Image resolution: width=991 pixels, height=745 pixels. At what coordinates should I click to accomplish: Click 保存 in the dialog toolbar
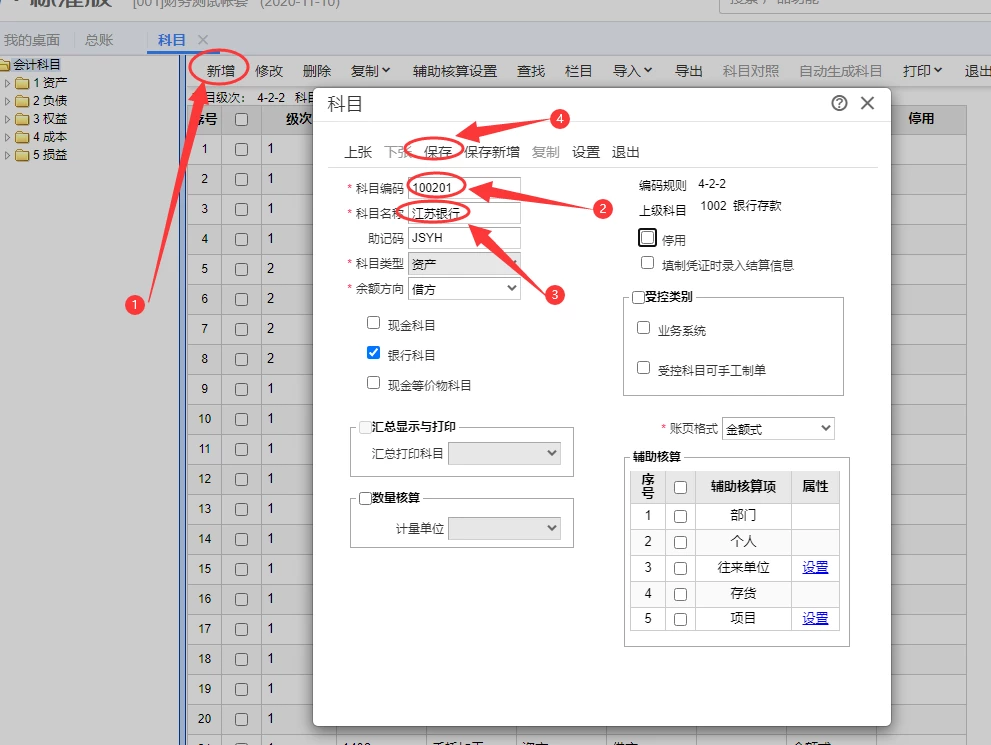tap(438, 152)
